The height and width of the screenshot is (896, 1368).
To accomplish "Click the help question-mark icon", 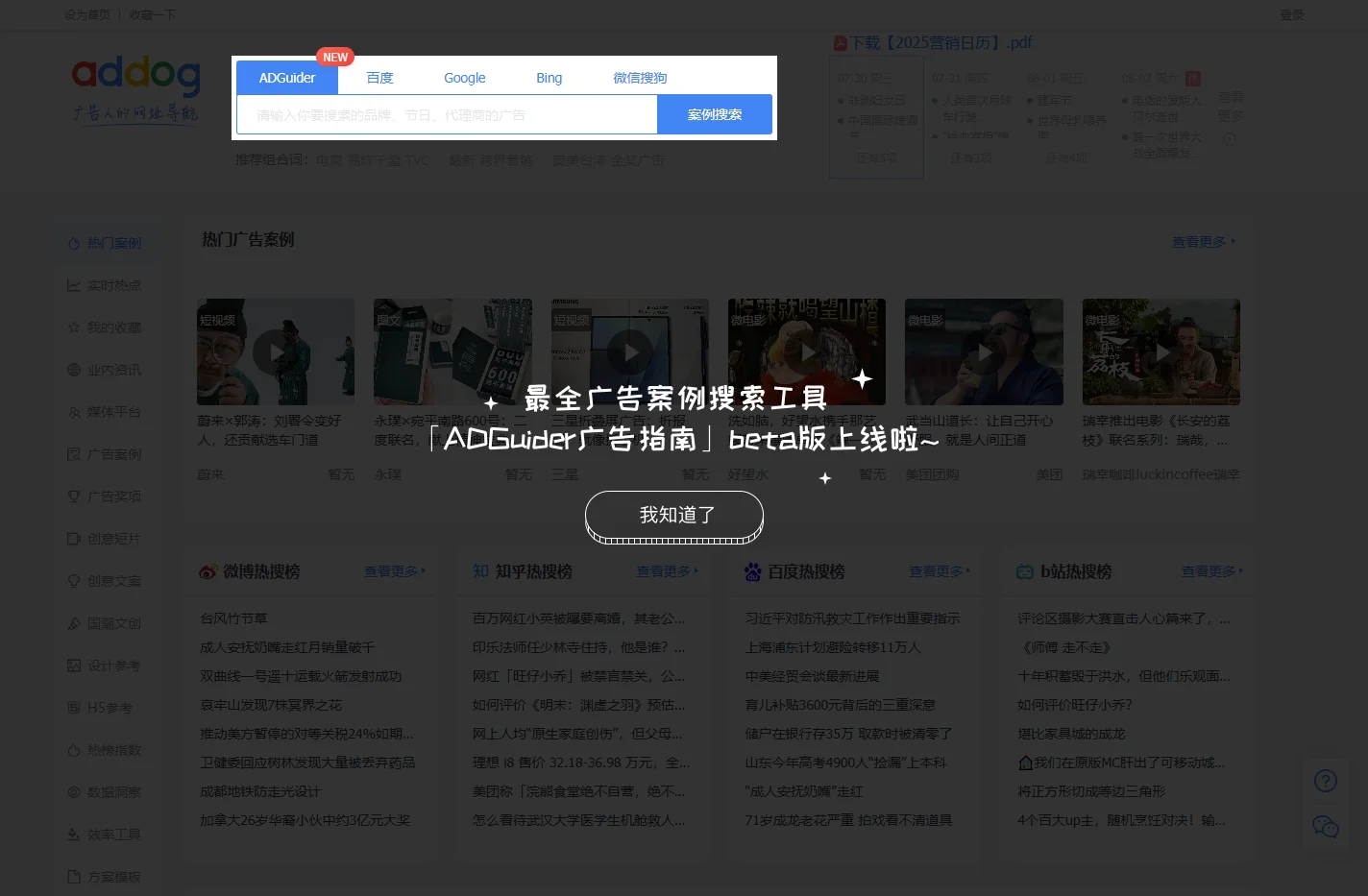I will coord(1326,781).
